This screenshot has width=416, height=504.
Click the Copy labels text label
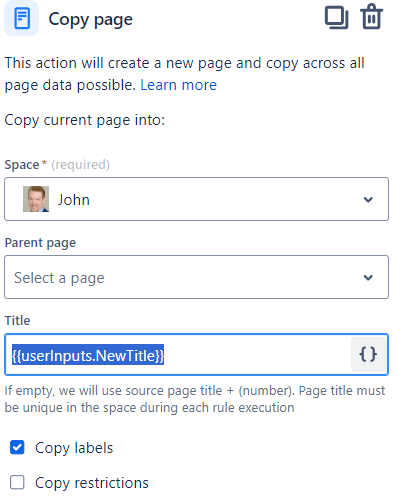(74, 448)
